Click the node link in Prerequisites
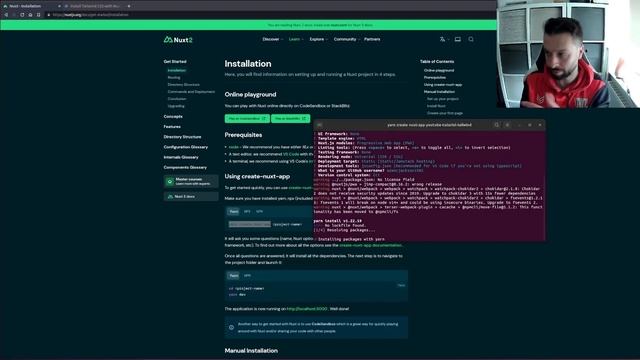This screenshot has height=360, width=640. click(x=233, y=147)
